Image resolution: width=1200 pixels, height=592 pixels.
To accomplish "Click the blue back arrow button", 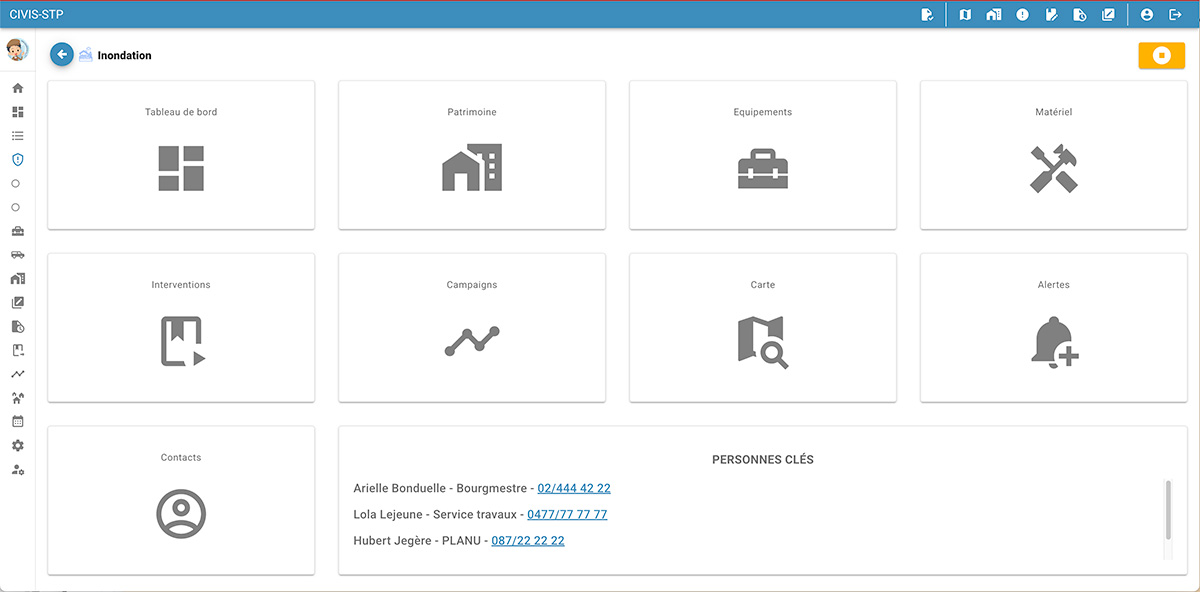I will pyautogui.click(x=62, y=55).
